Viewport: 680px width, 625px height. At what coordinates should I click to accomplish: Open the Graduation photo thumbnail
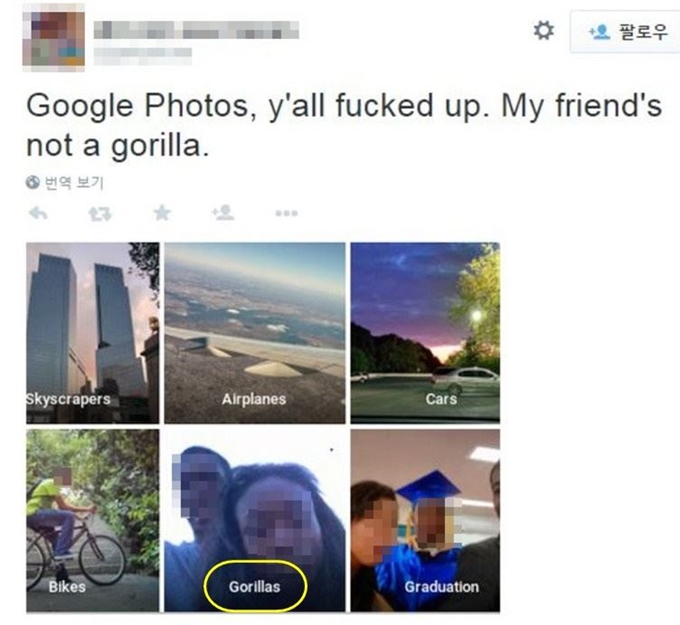coord(425,521)
